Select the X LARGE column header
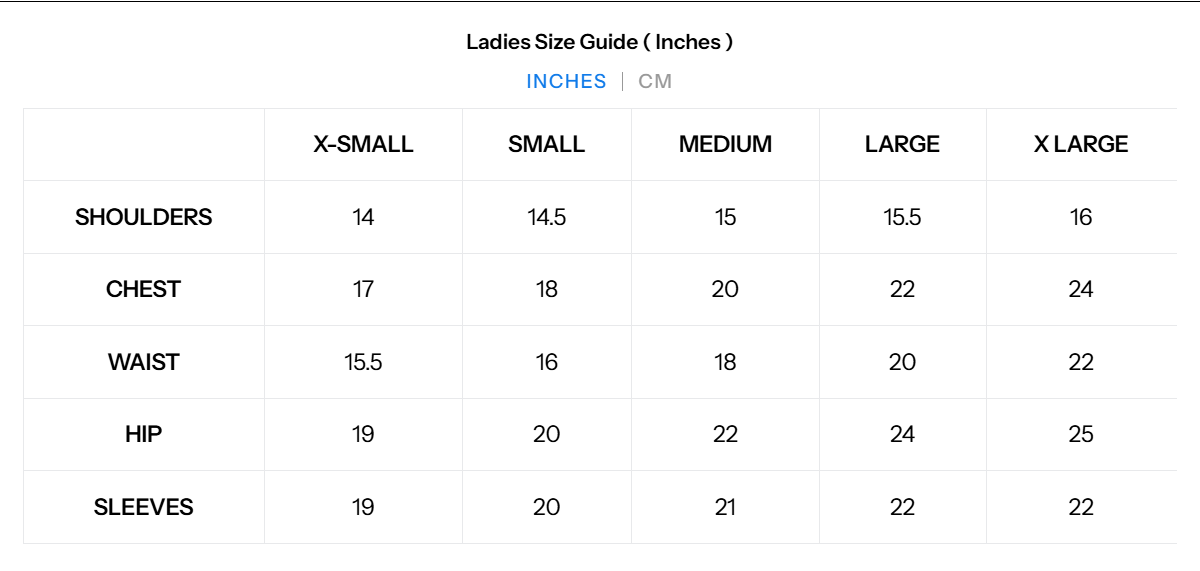Screen dimensions: 1200x571 click(x=1080, y=144)
